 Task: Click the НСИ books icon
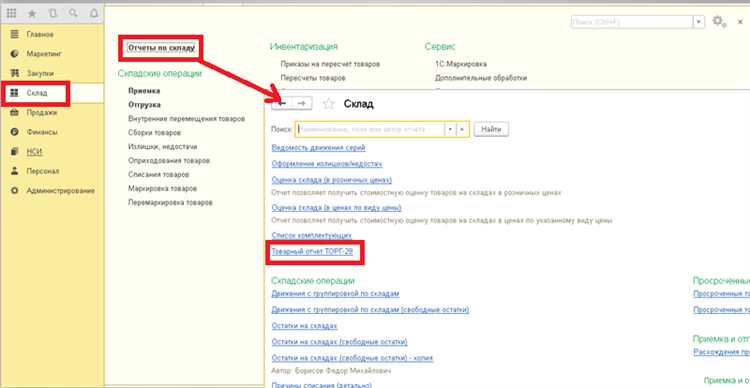pos(14,152)
